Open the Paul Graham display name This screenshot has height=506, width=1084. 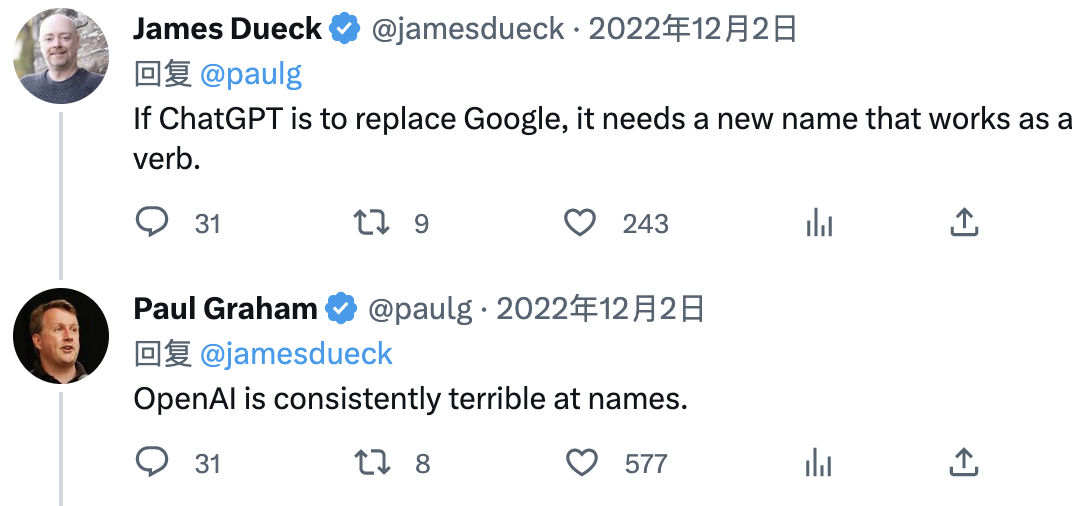coord(225,308)
